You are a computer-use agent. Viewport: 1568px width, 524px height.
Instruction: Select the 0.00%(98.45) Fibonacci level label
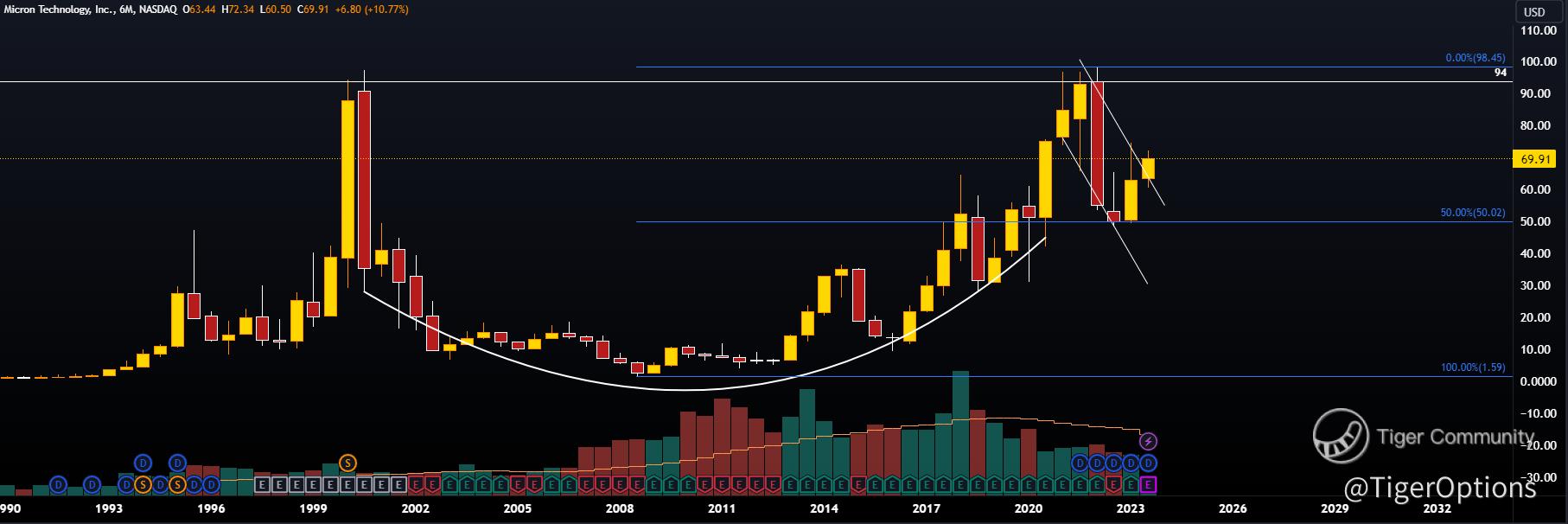pos(1476,59)
